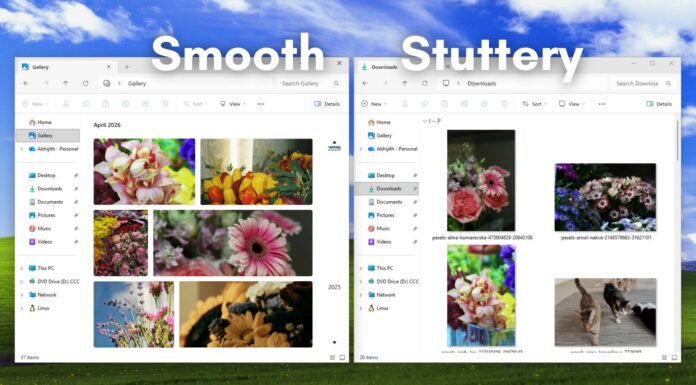Click Rename icon in Downloads toolbar
Viewport: 696px width, 385px height.
(x=465, y=104)
